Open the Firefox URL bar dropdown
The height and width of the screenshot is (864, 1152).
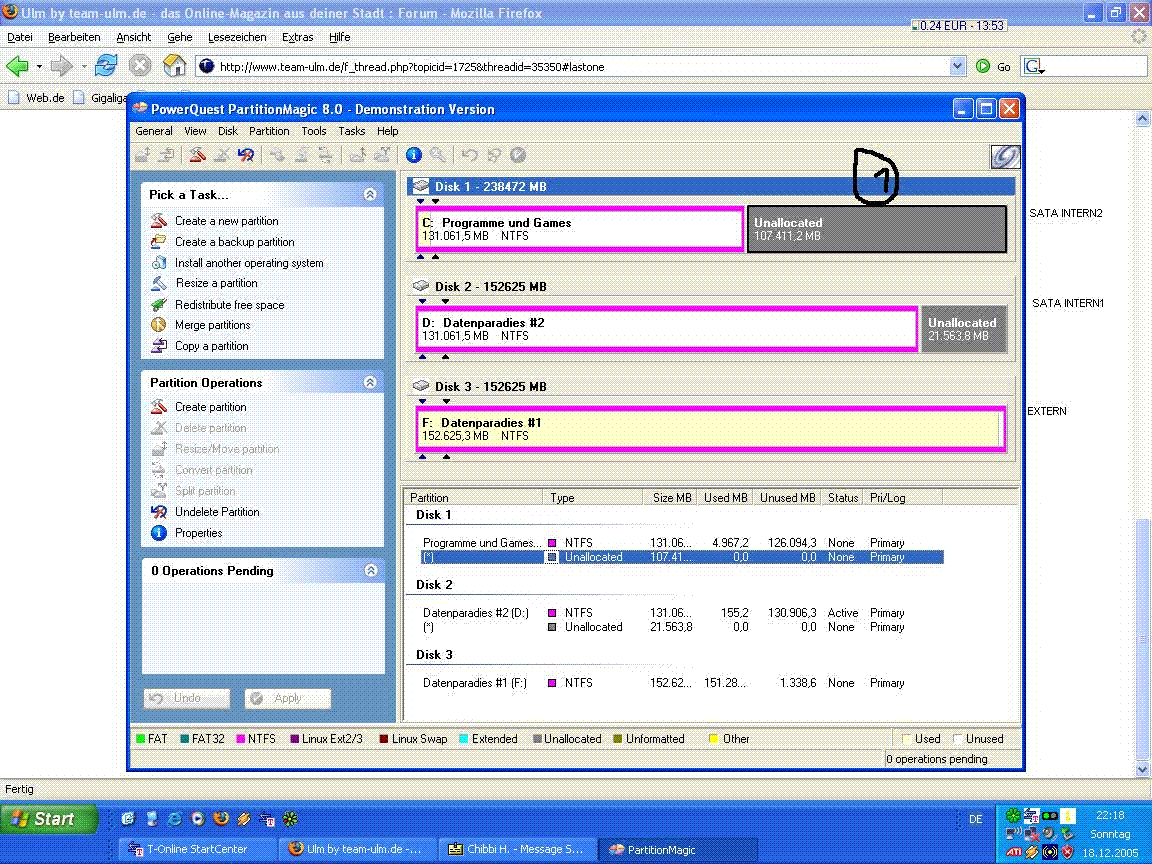957,66
